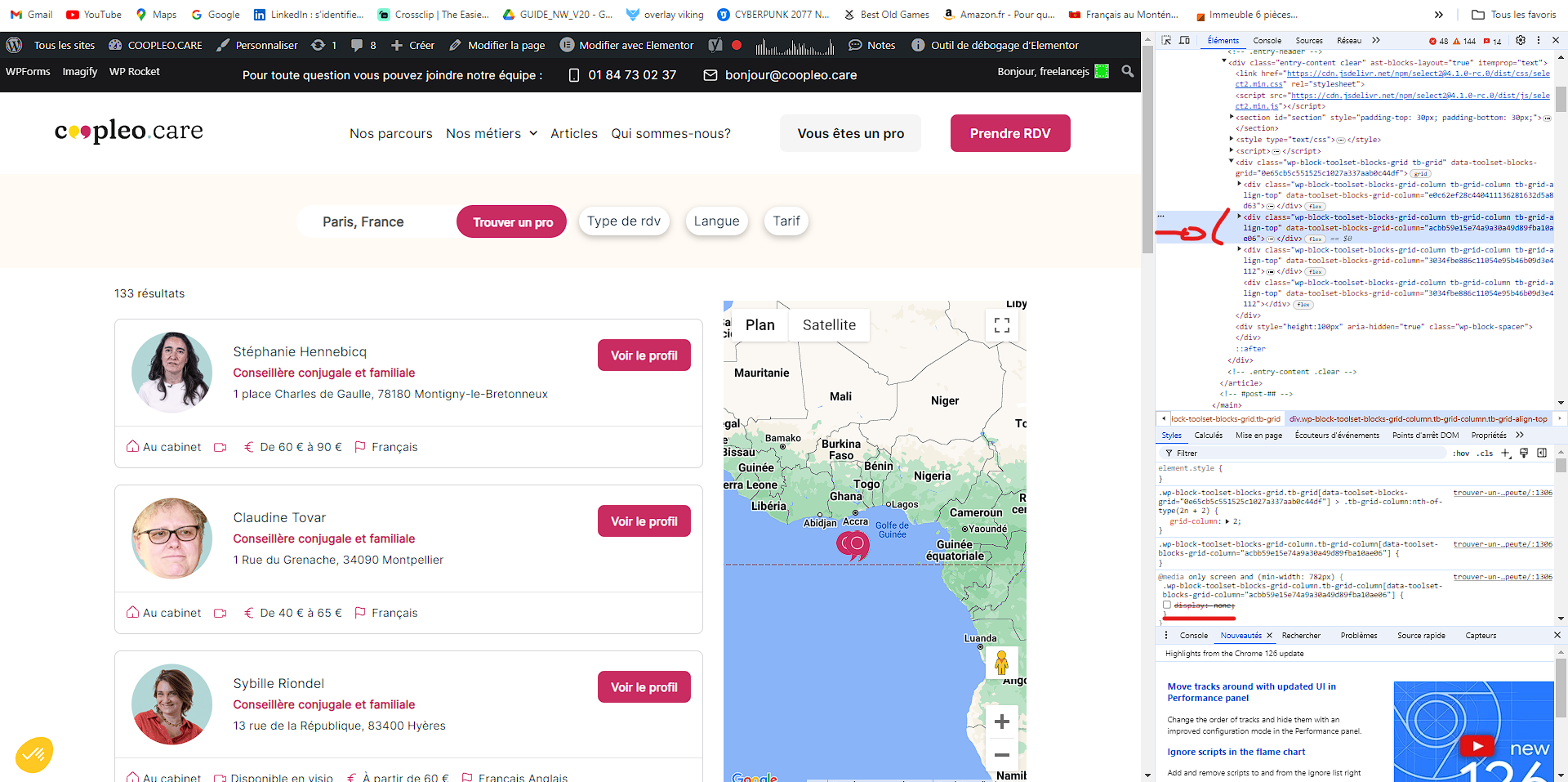Screen dimensions: 1568x782
Task: Click the rendering emulation paintbrush icon in Styles
Action: [x=1524, y=453]
